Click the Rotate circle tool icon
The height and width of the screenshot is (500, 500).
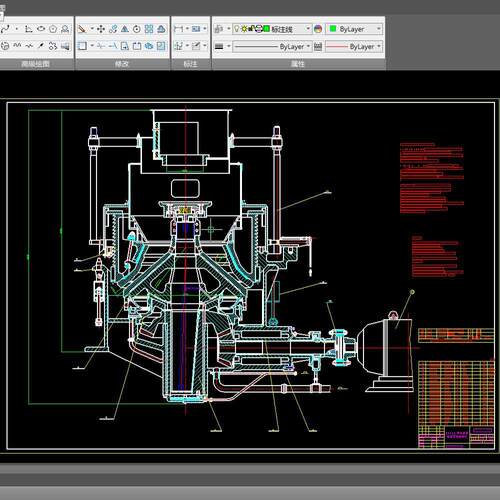pyautogui.click(x=137, y=29)
